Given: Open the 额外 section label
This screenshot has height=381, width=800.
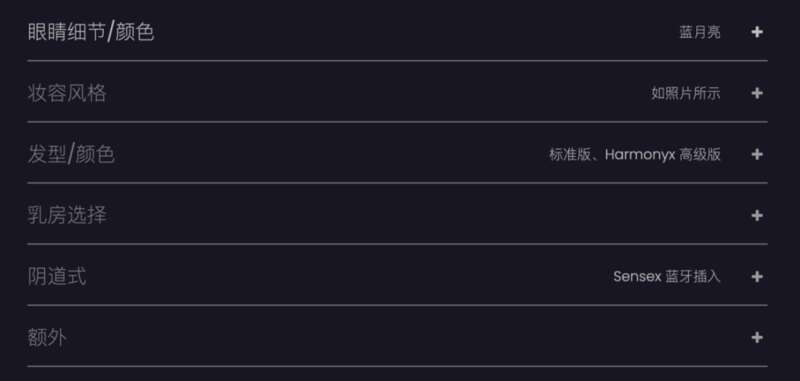Looking at the screenshot, I should point(47,337).
